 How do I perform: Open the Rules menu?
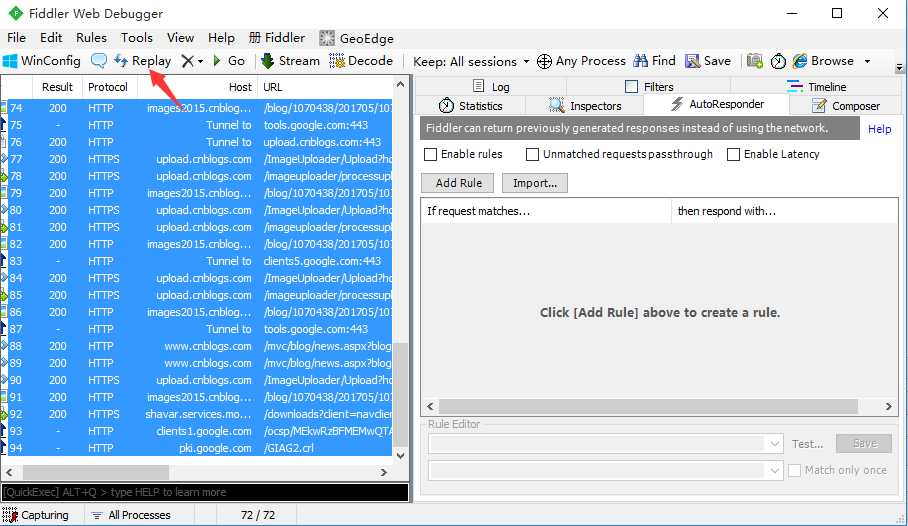91,38
